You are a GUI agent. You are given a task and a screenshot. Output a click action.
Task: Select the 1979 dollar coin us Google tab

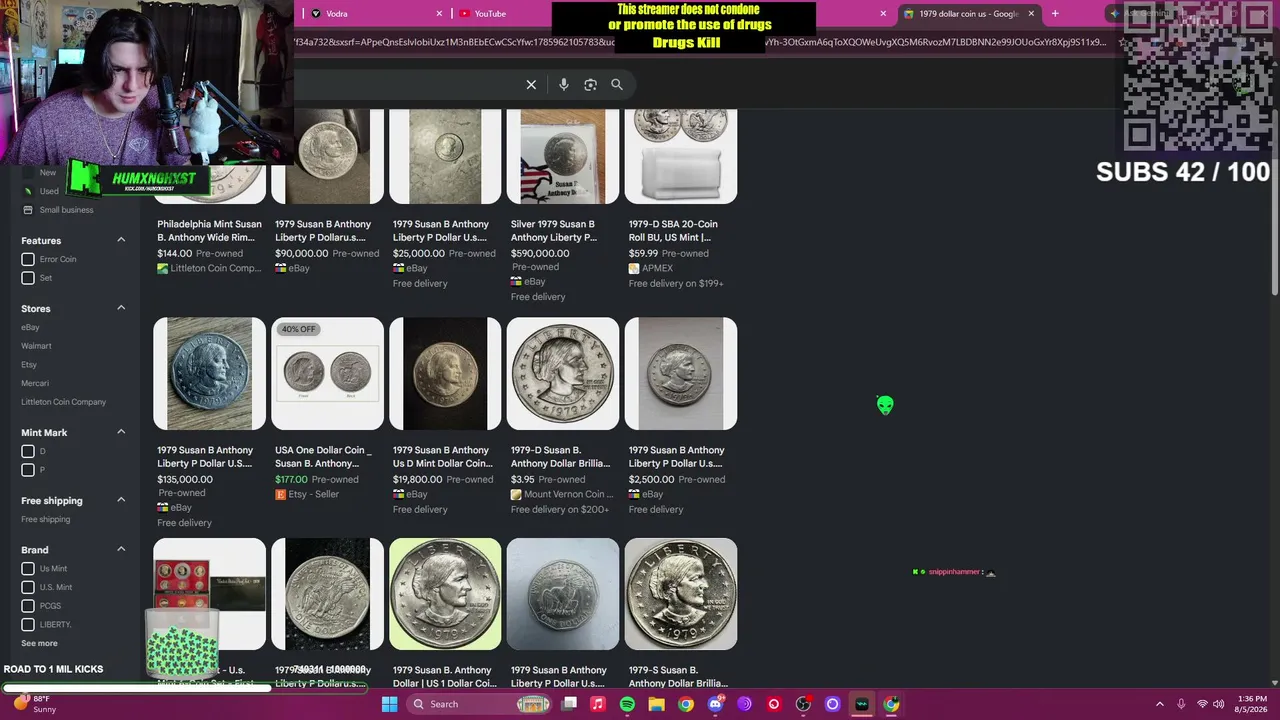click(x=968, y=14)
